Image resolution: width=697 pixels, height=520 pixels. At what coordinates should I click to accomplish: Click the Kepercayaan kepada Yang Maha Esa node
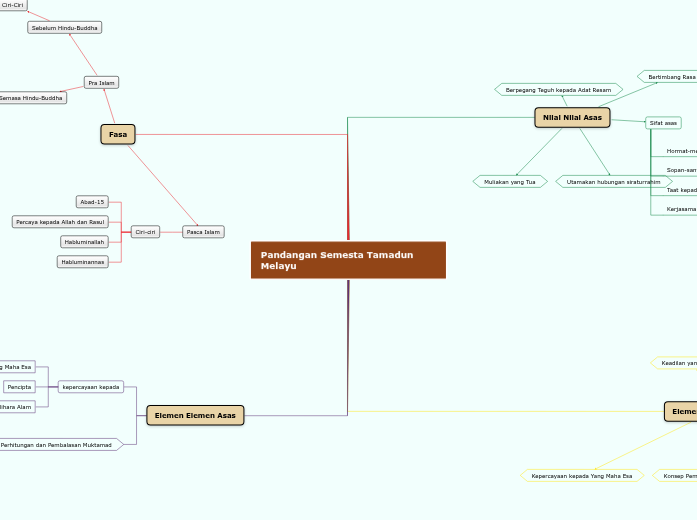pyautogui.click(x=581, y=476)
